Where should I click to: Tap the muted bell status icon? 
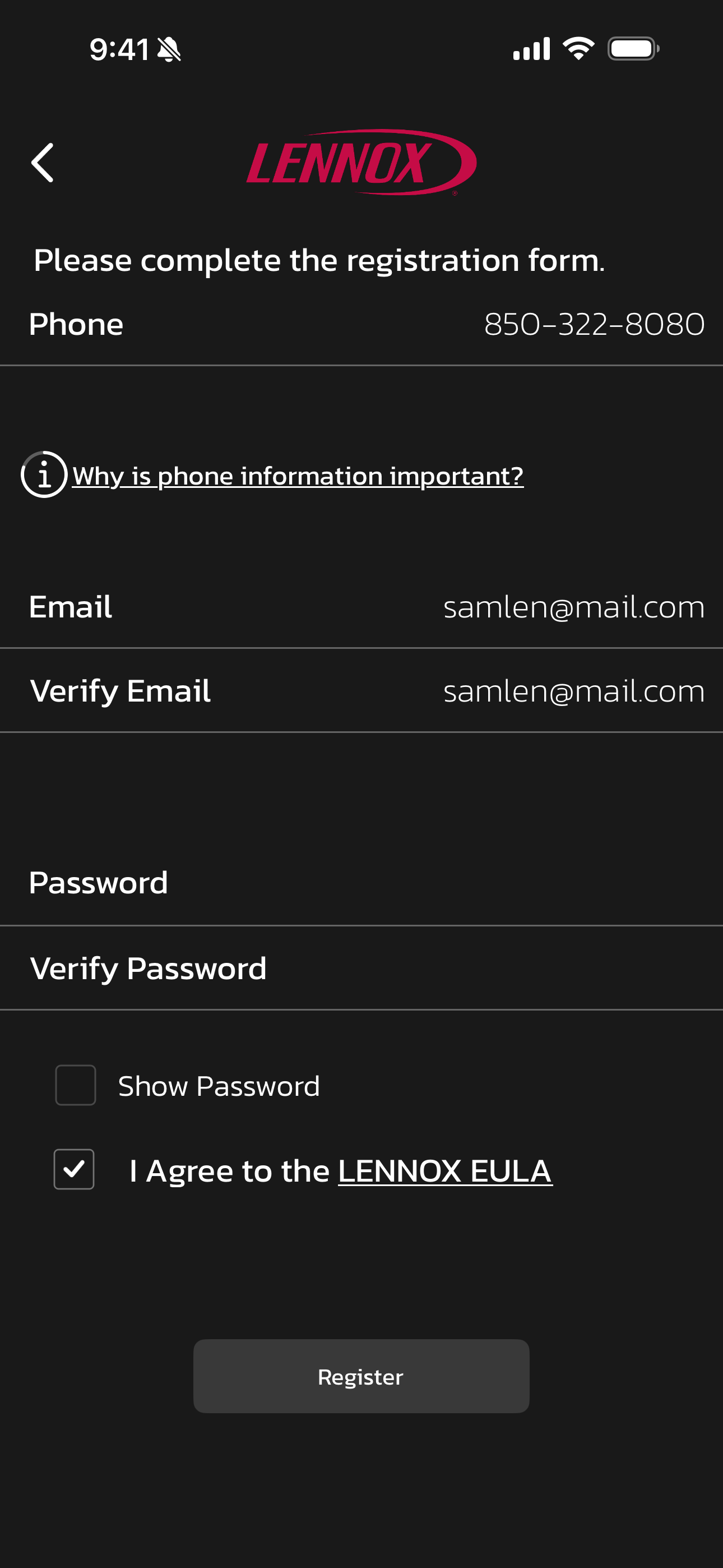click(x=169, y=49)
